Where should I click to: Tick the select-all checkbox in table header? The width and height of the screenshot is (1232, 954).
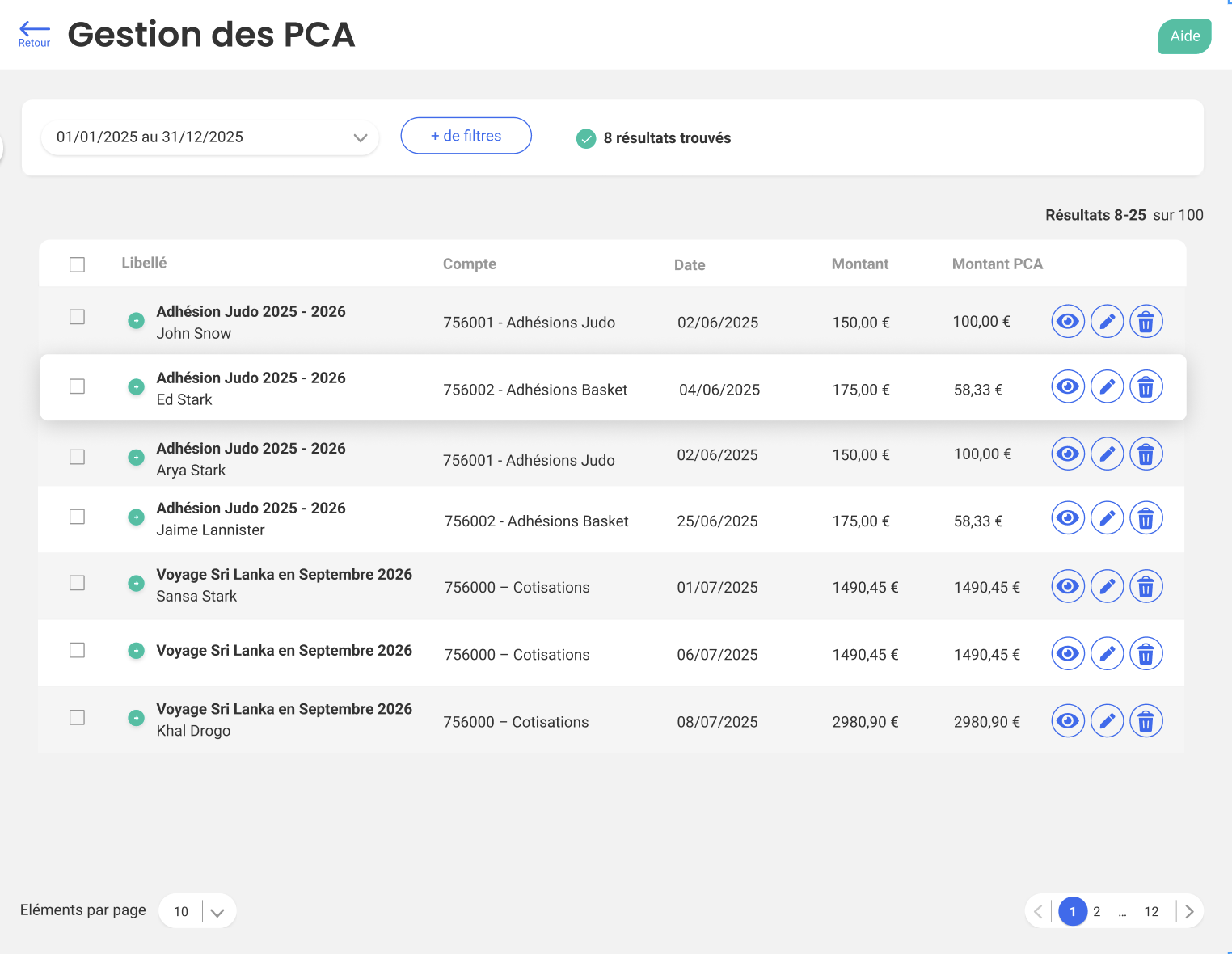tap(78, 265)
